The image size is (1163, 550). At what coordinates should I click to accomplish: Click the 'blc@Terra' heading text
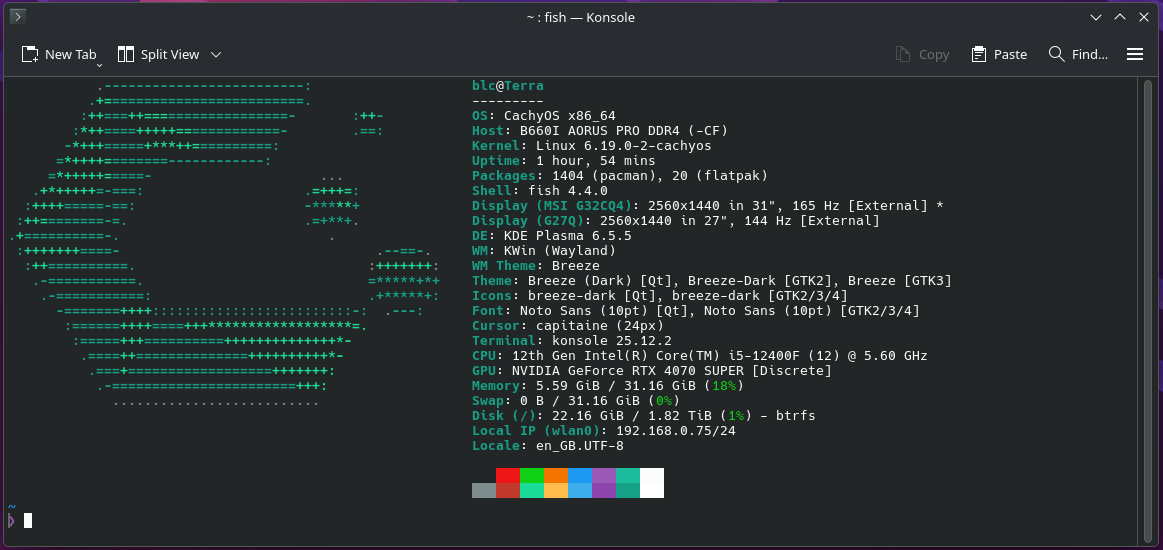(508, 86)
